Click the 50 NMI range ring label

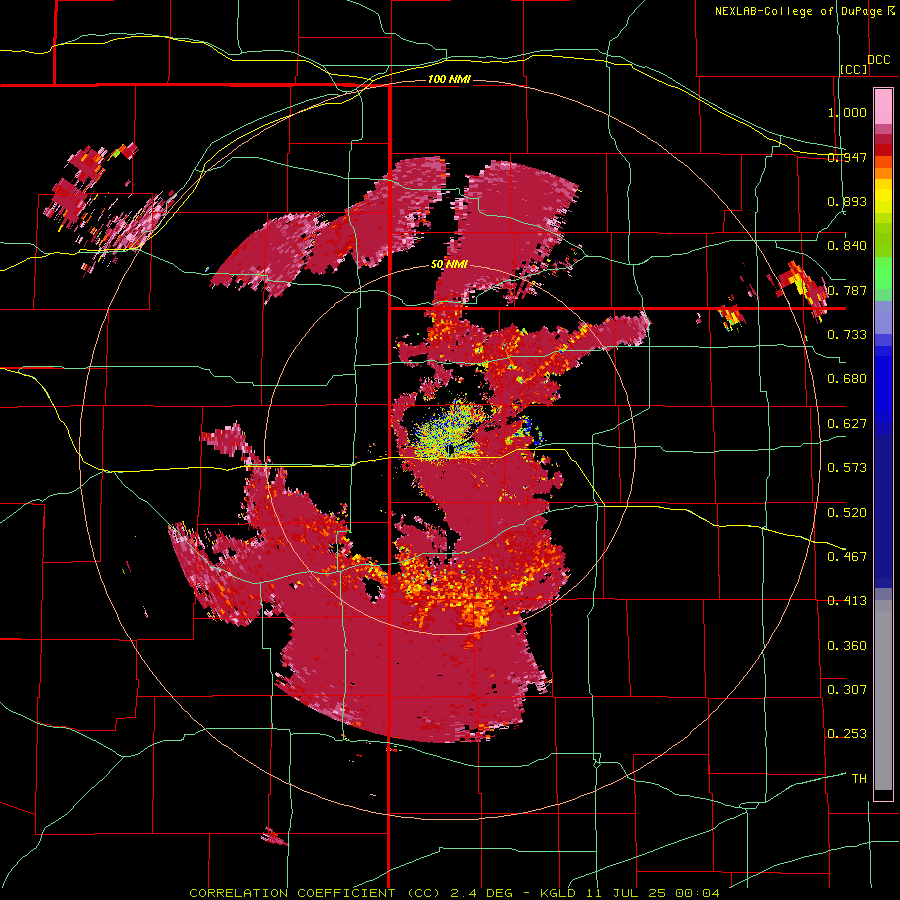tap(449, 265)
